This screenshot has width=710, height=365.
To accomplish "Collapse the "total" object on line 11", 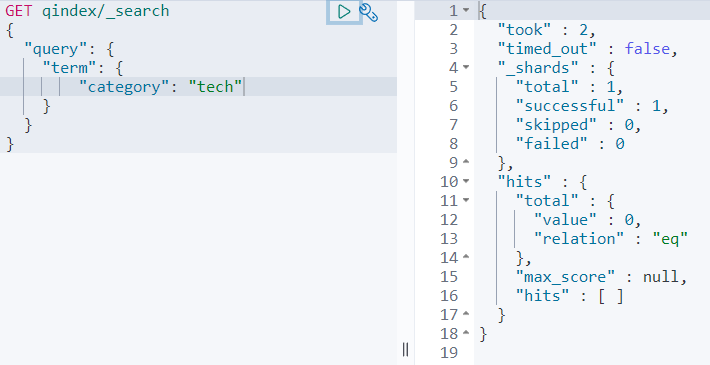I will (466, 200).
